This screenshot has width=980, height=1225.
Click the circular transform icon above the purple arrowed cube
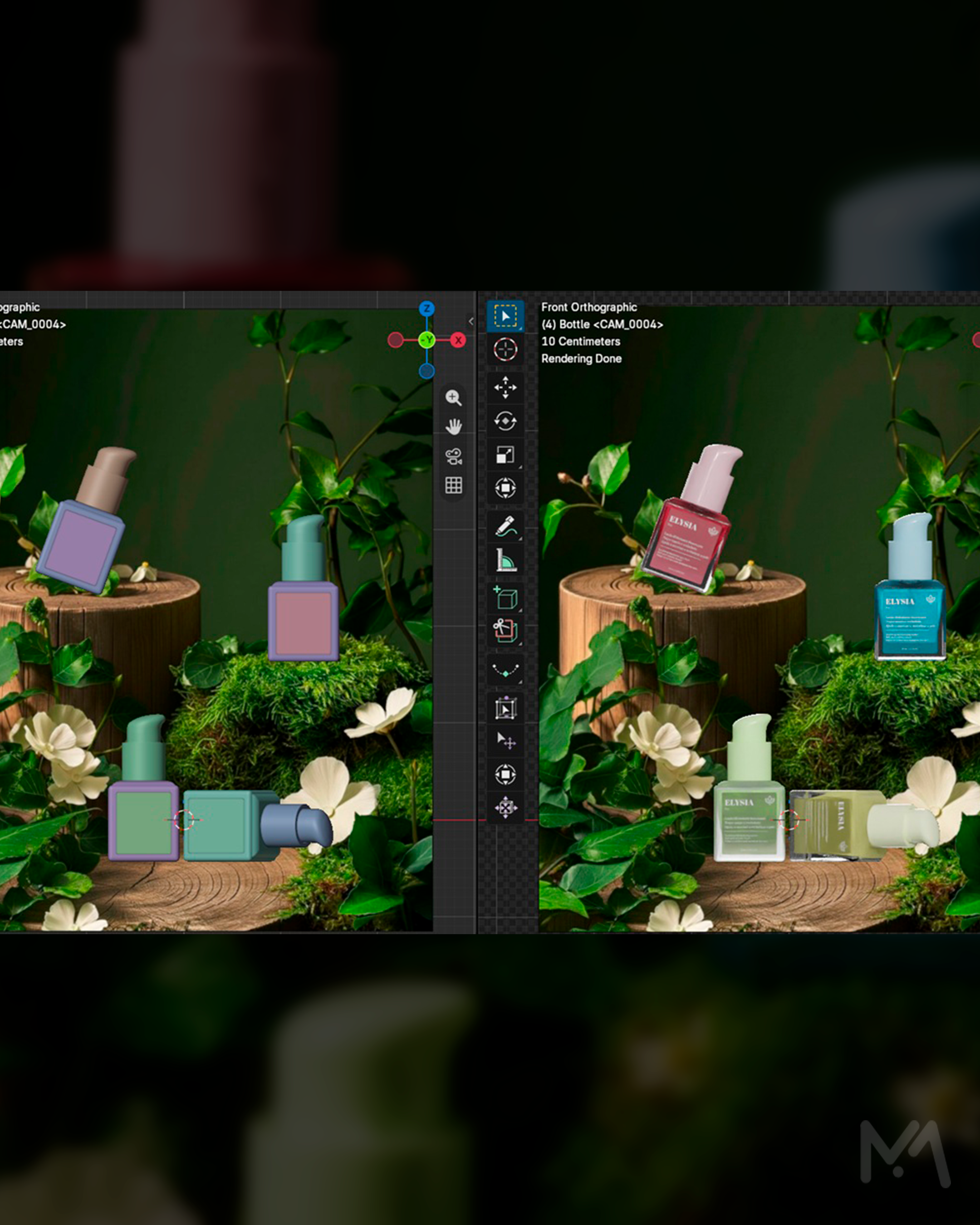click(505, 774)
